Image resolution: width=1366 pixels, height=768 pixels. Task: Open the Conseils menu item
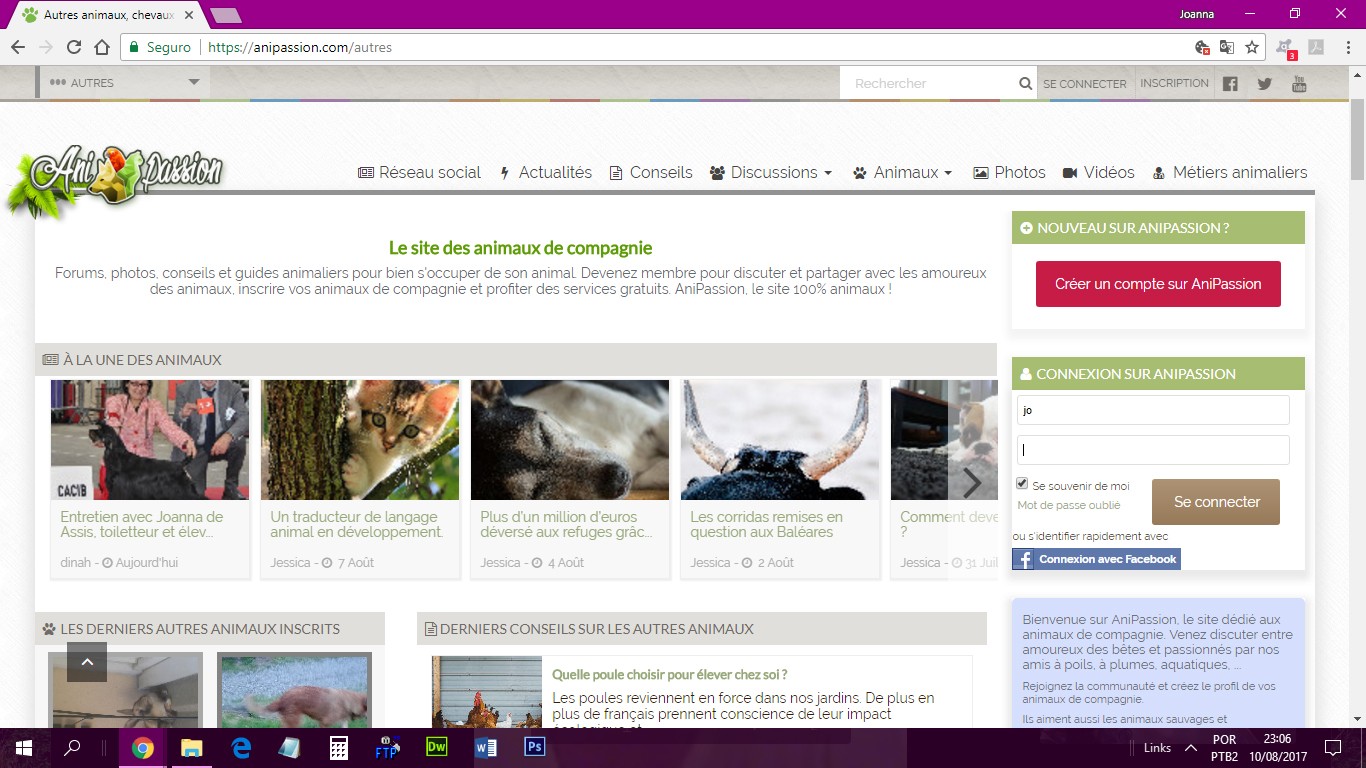click(651, 172)
